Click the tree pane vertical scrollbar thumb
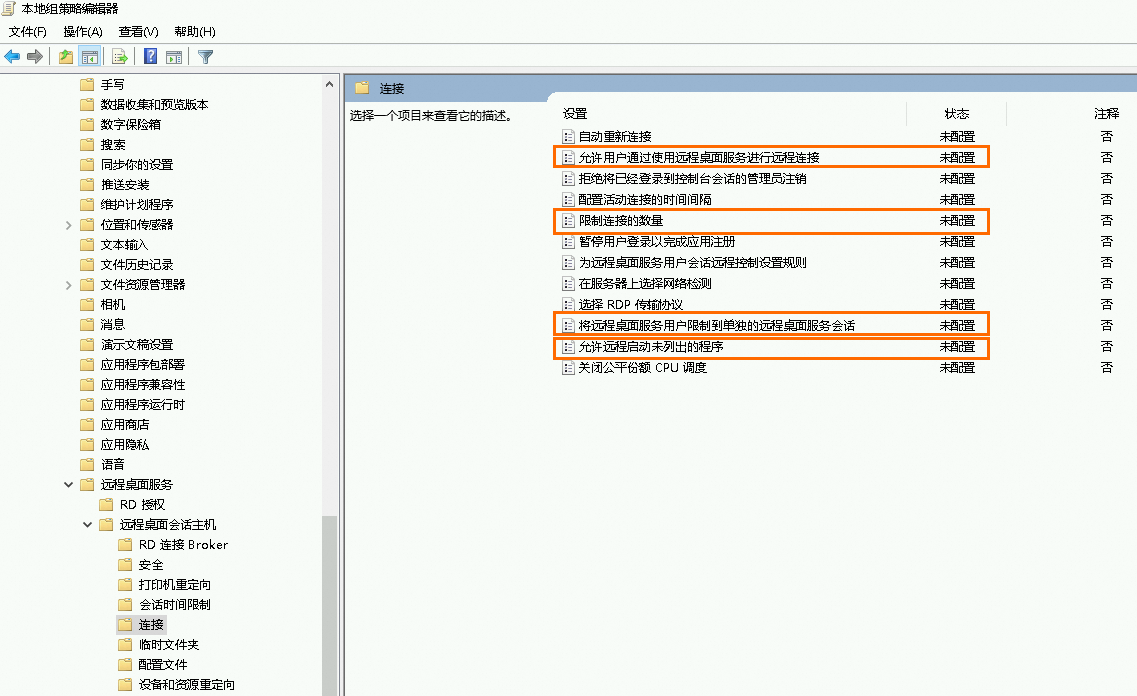 329,605
